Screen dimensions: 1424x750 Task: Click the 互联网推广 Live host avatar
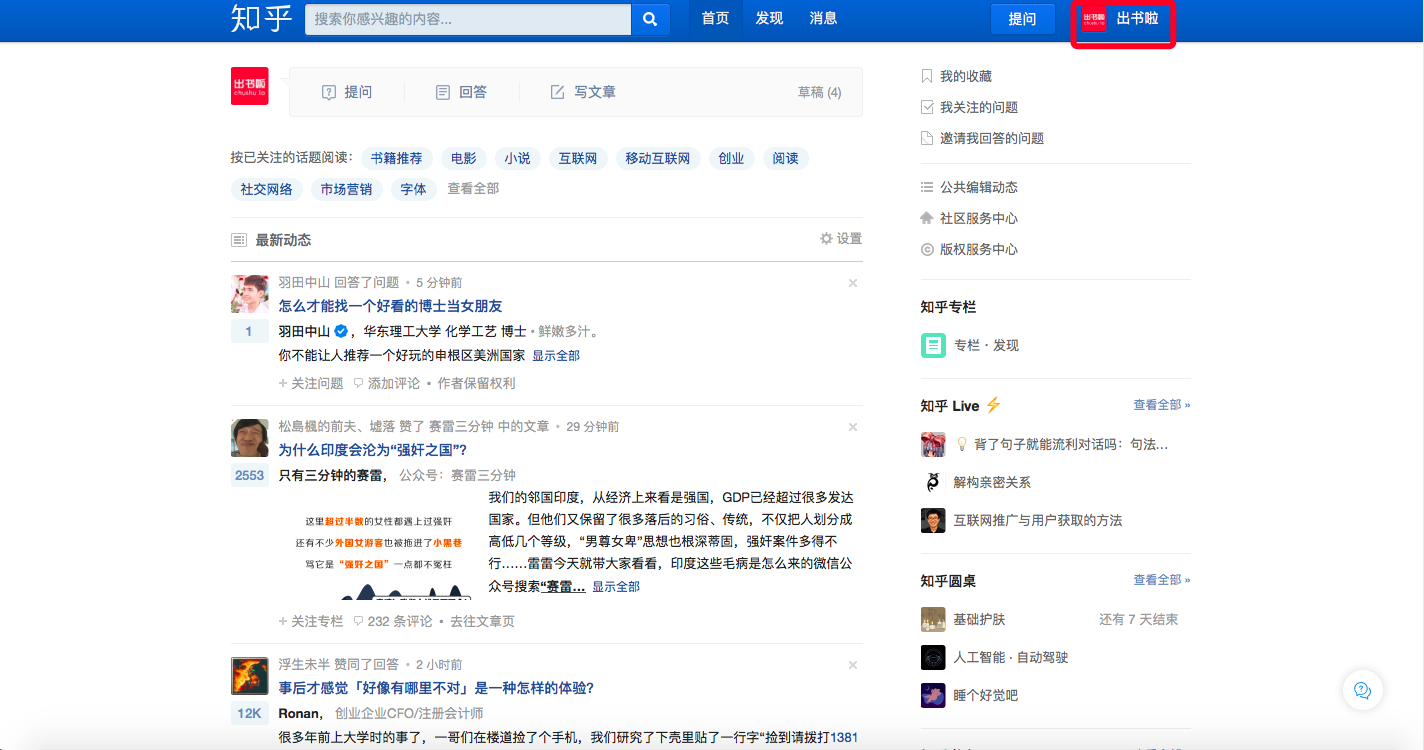coord(933,520)
